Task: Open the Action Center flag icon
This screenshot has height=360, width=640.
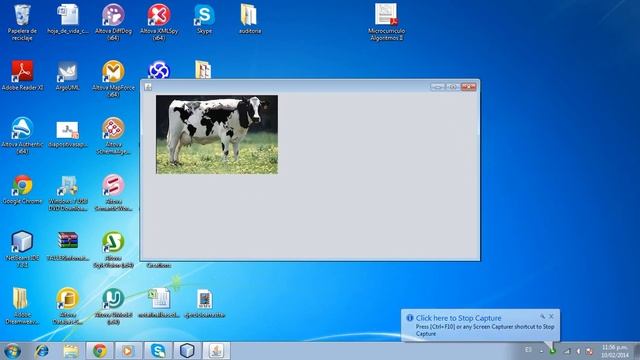Action: pyautogui.click(x=589, y=351)
